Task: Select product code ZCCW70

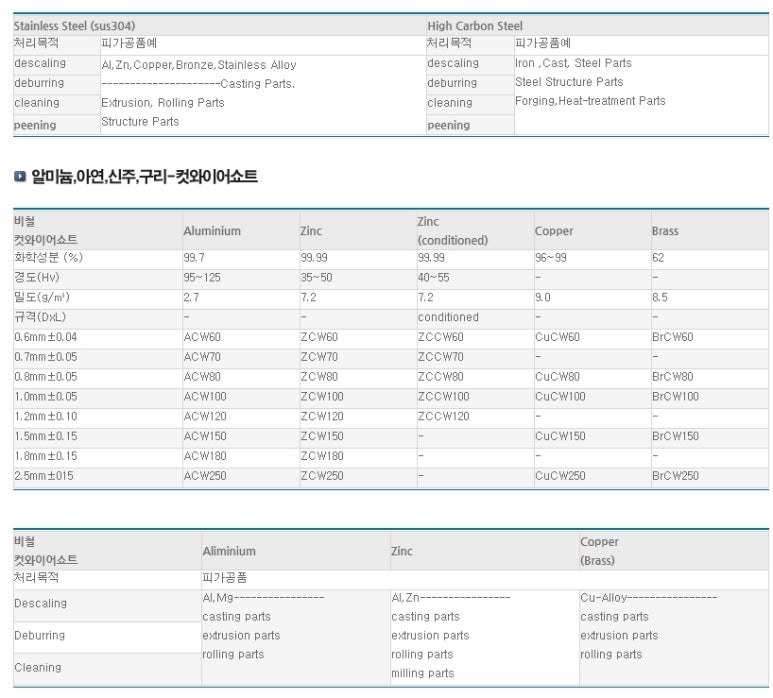Action: click(x=441, y=356)
